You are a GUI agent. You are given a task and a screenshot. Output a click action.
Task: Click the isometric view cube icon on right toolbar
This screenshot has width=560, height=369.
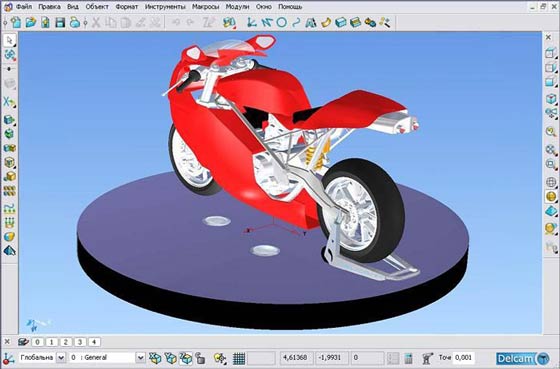pos(551,99)
